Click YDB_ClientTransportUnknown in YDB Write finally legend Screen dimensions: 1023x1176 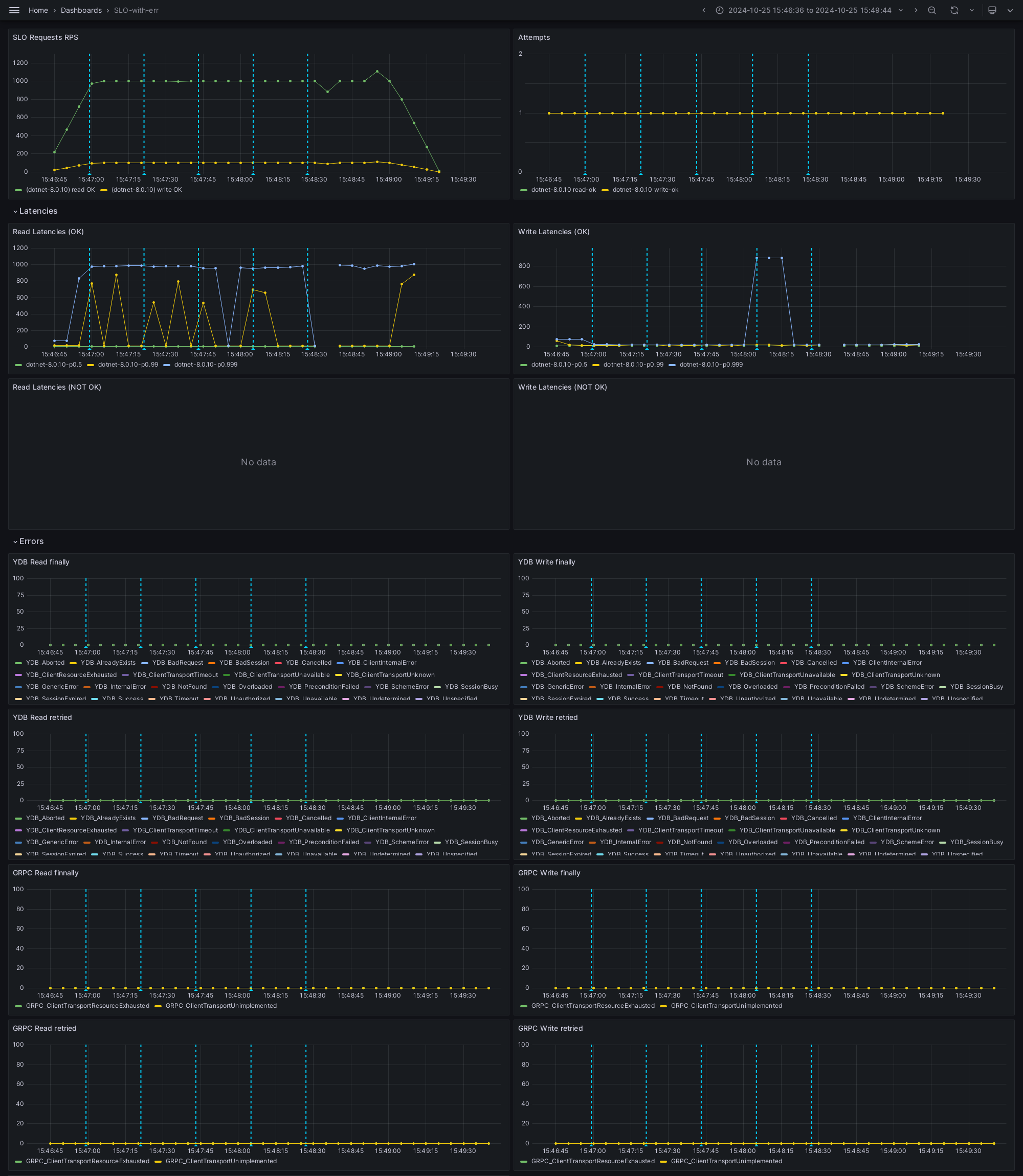click(896, 675)
